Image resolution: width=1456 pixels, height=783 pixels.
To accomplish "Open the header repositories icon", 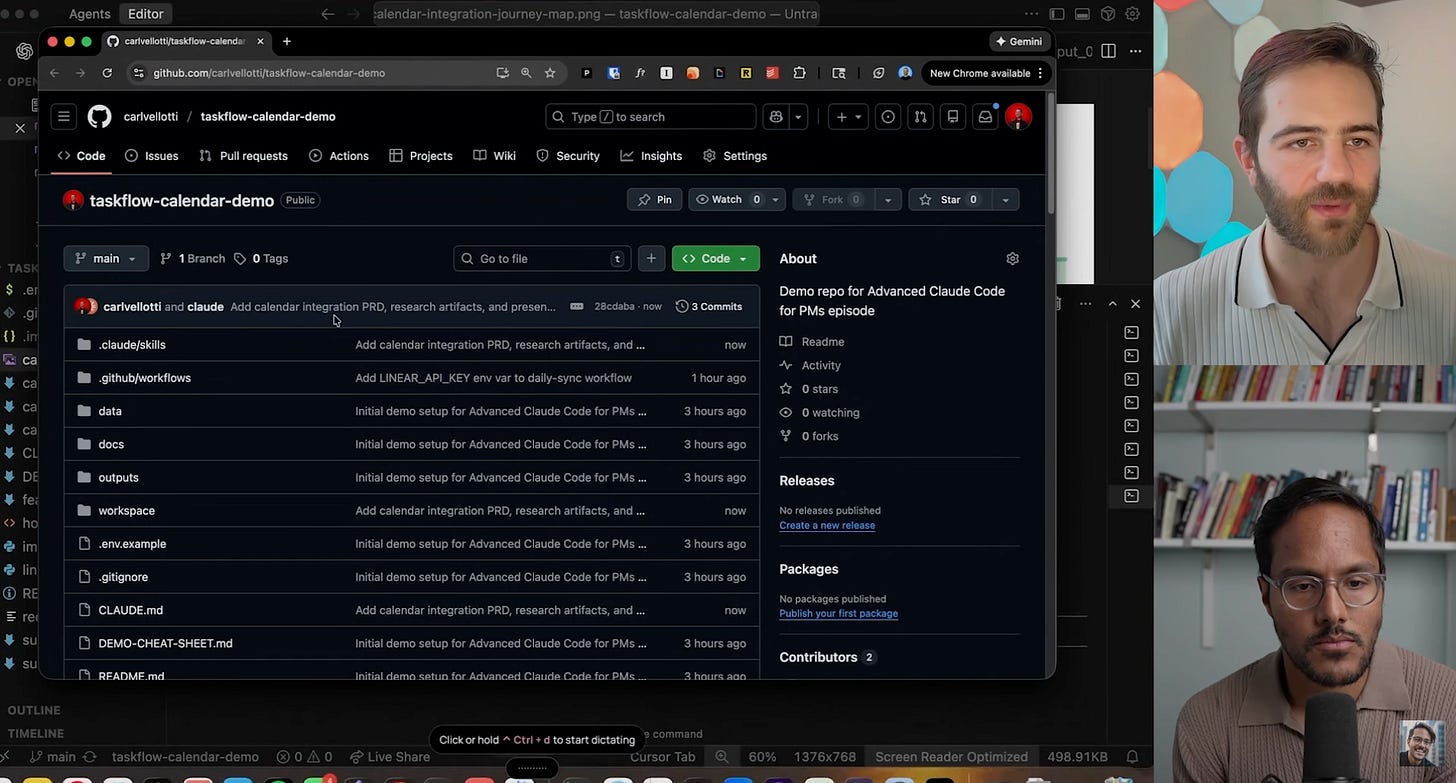I will [x=953, y=117].
